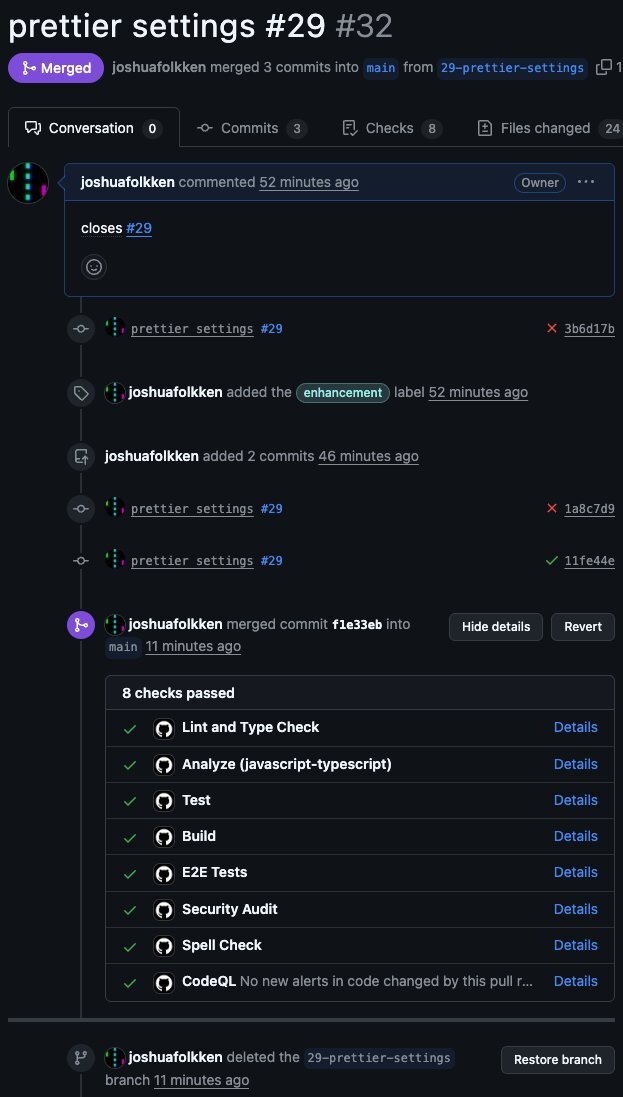Click the emoji reaction smiley icon
Image resolution: width=623 pixels, height=1097 pixels.
click(x=94, y=267)
